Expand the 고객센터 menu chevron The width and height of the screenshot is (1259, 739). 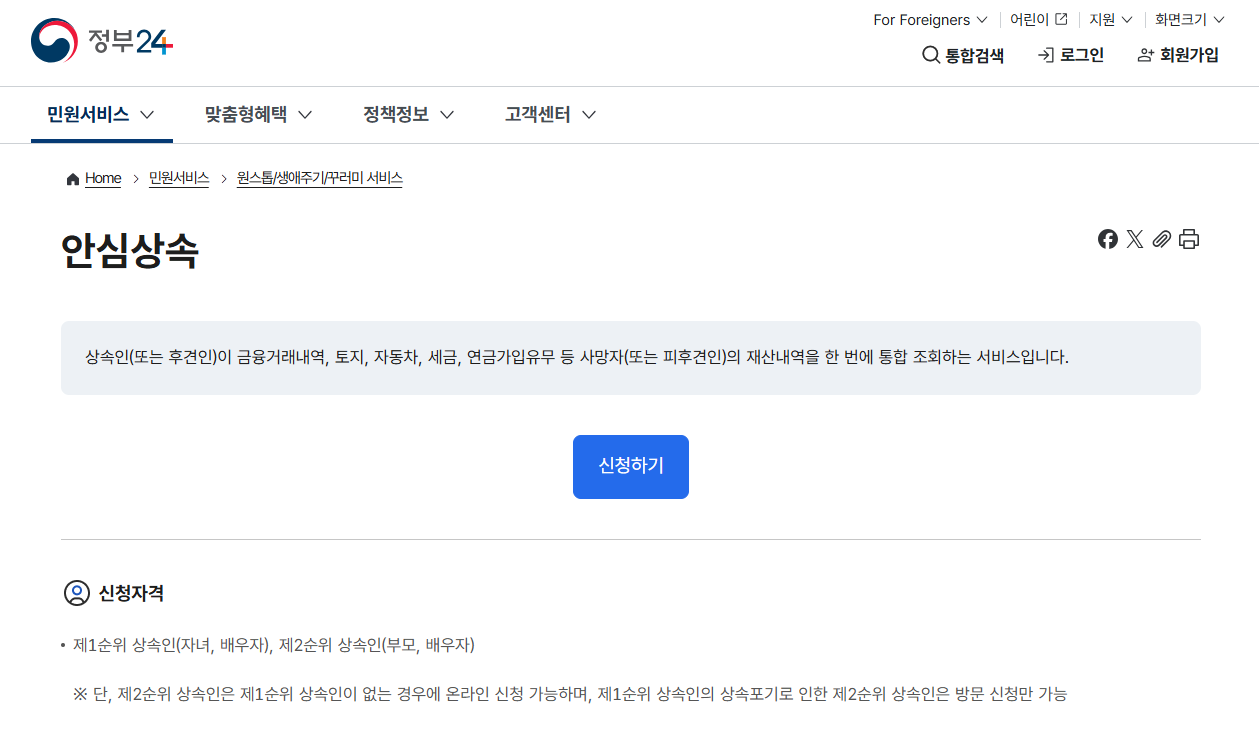(x=589, y=115)
